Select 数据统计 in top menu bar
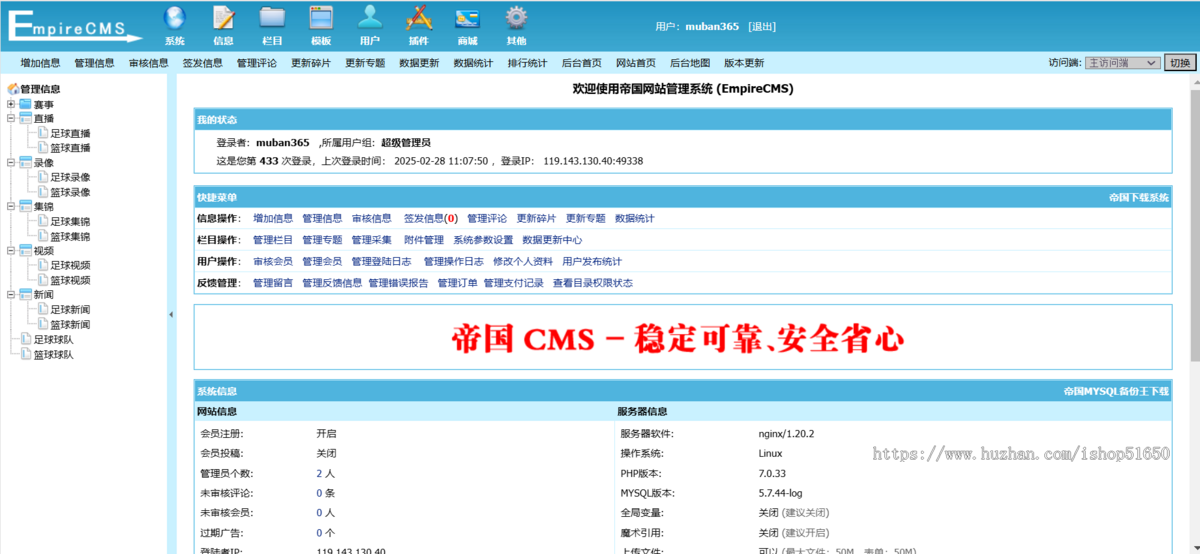Screen dimensions: 1200x554 click(473, 63)
